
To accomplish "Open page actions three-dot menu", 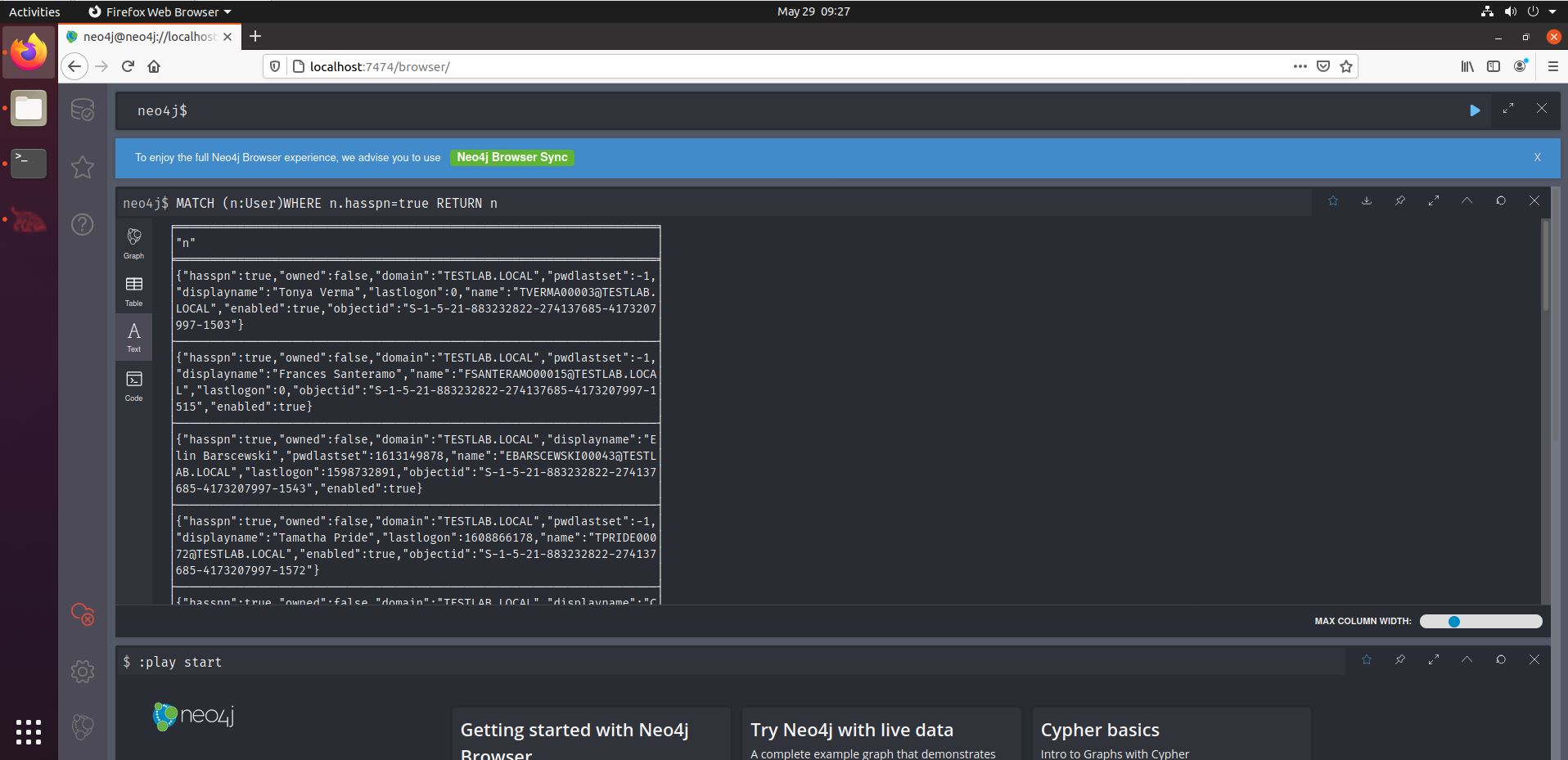I will 1300,66.
